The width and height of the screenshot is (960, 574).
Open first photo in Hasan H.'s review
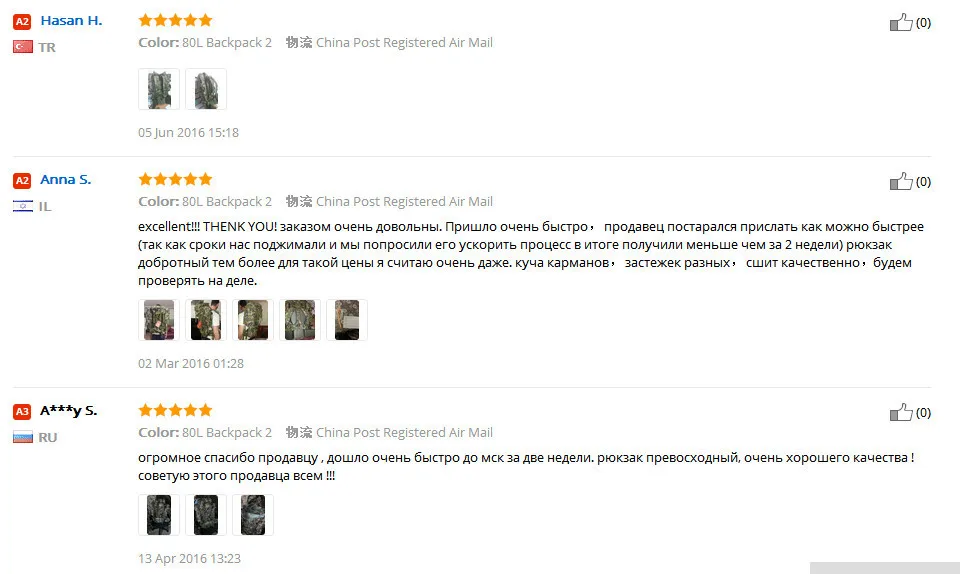pos(159,89)
